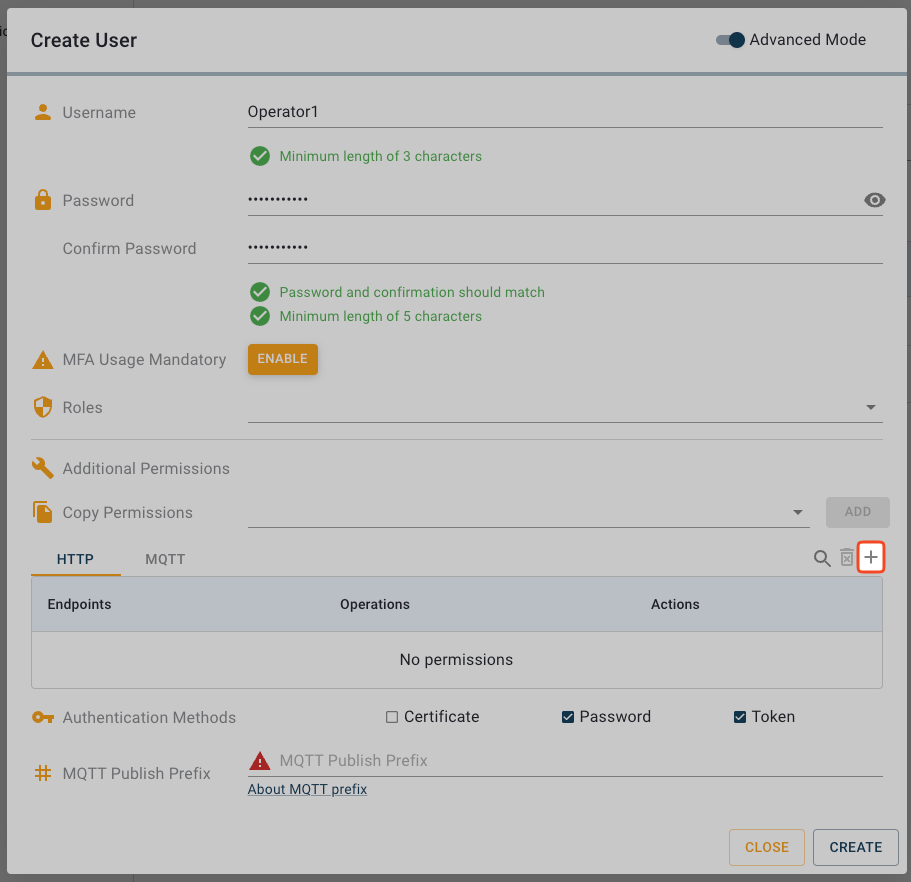Click the Username person icon

click(42, 112)
